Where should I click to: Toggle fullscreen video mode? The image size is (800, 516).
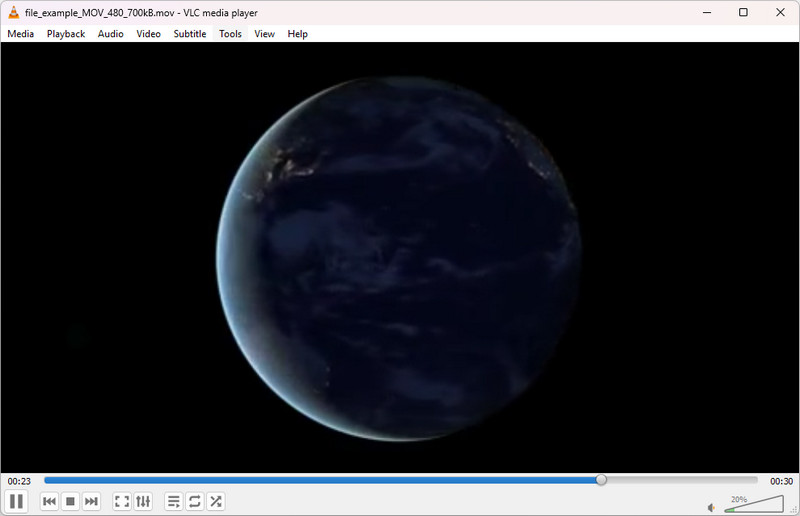point(122,502)
